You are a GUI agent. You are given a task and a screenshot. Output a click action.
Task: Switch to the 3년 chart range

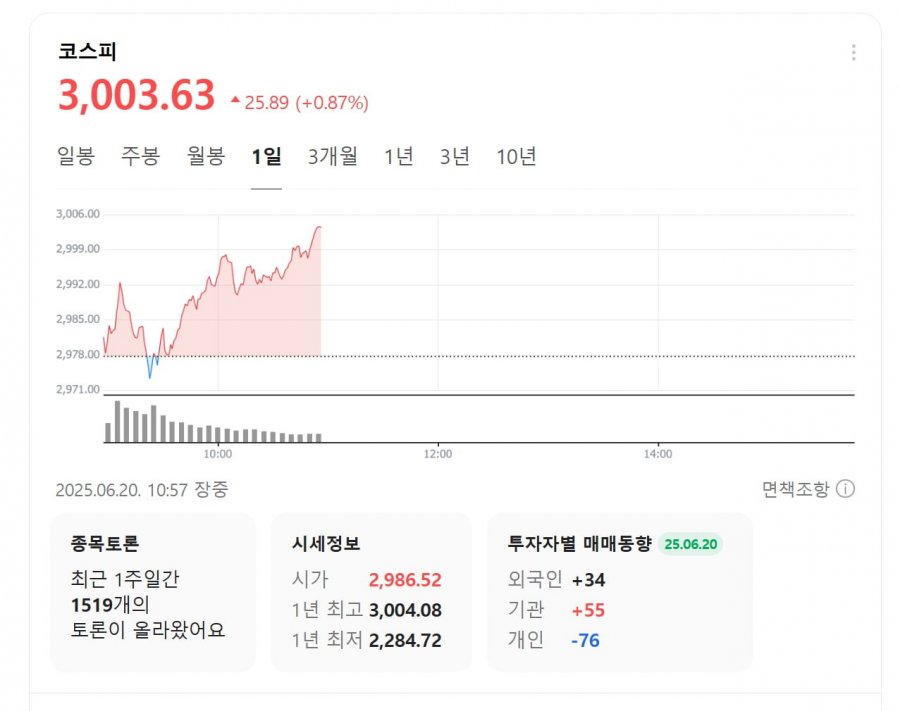455,156
